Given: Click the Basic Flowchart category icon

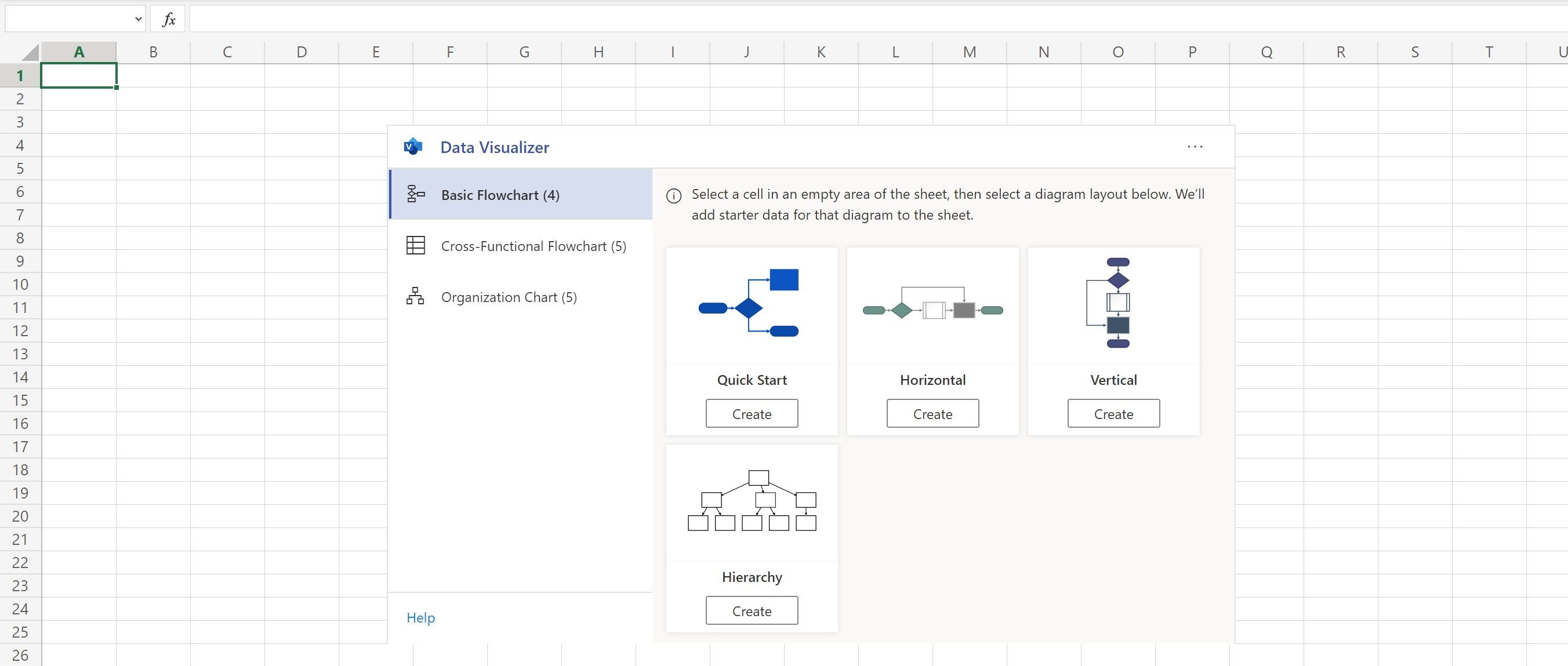Looking at the screenshot, I should point(415,195).
